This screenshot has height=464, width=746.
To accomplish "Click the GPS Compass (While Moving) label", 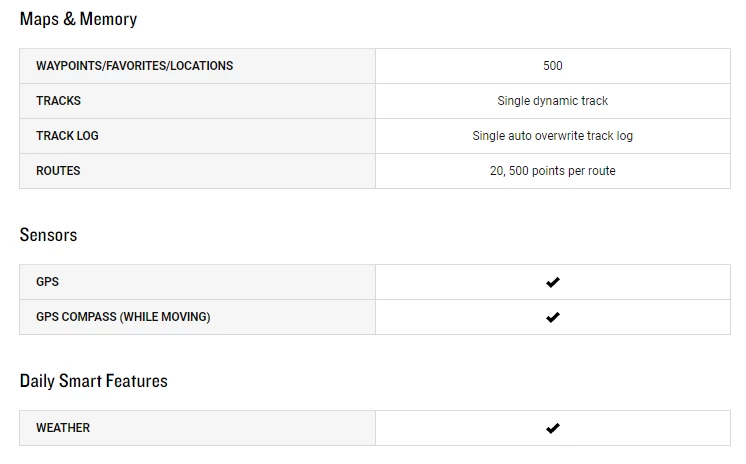I will (x=123, y=317).
